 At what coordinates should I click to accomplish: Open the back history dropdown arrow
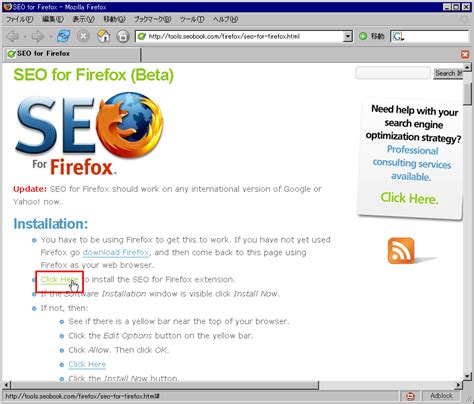point(25,36)
